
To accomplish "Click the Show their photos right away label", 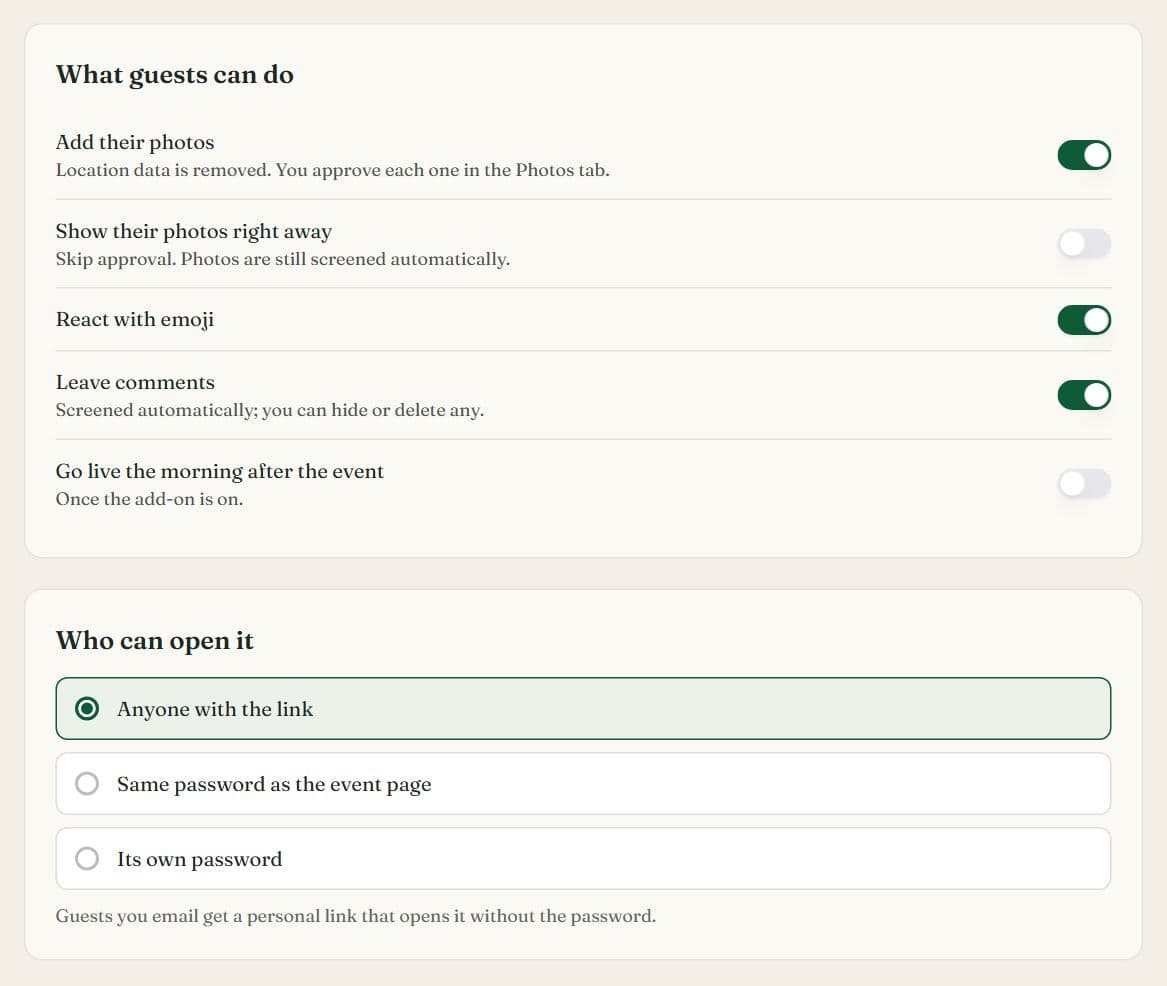I will coord(194,231).
